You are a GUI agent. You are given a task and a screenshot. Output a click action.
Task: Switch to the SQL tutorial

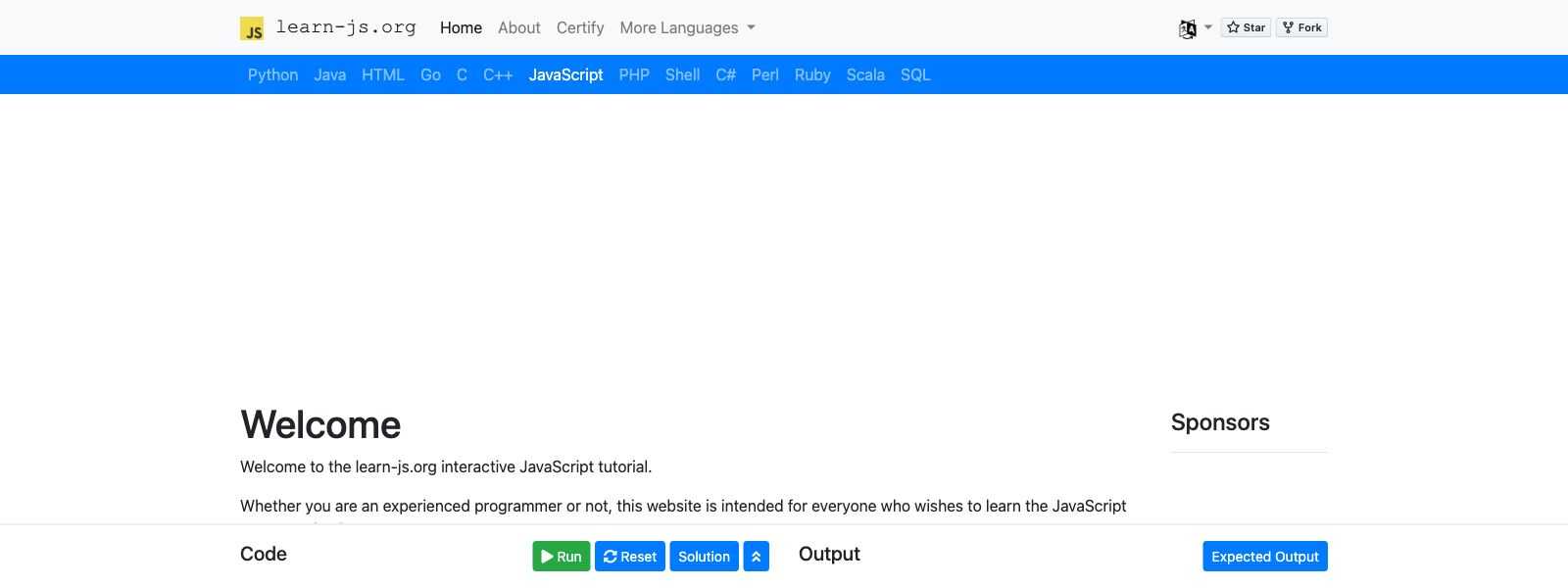pyautogui.click(x=915, y=74)
